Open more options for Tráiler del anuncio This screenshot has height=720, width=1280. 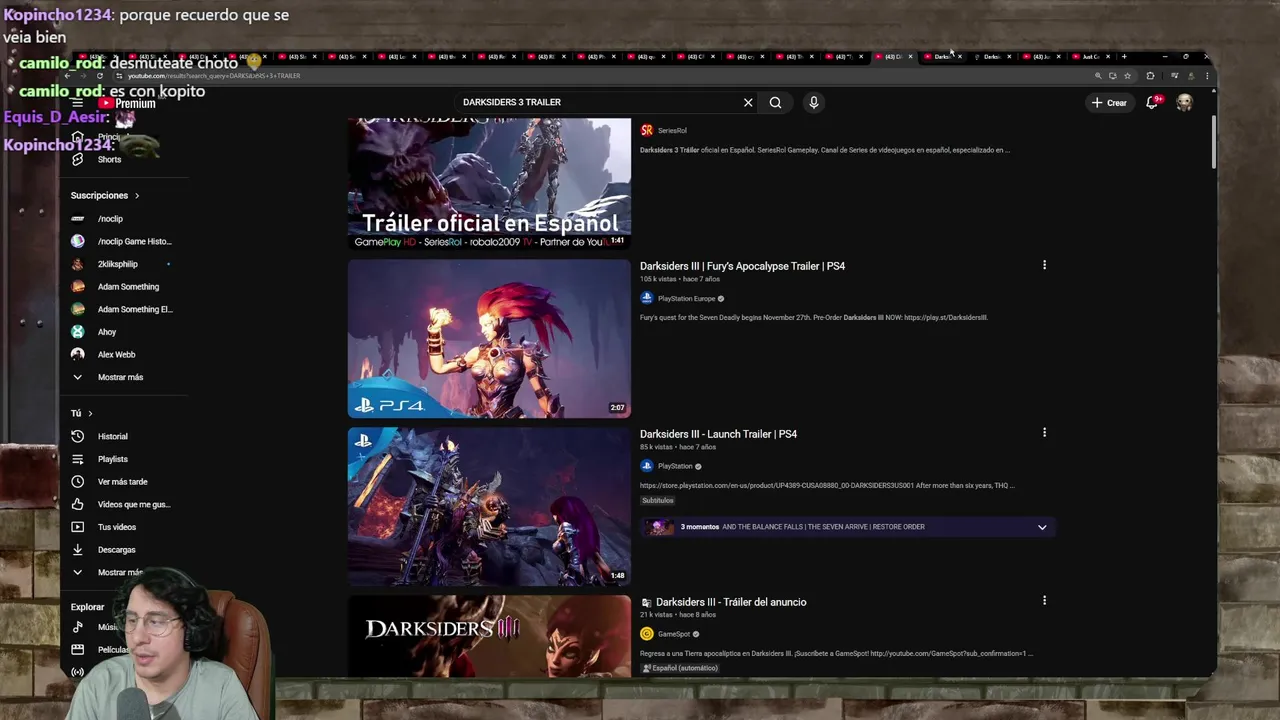pos(1044,601)
